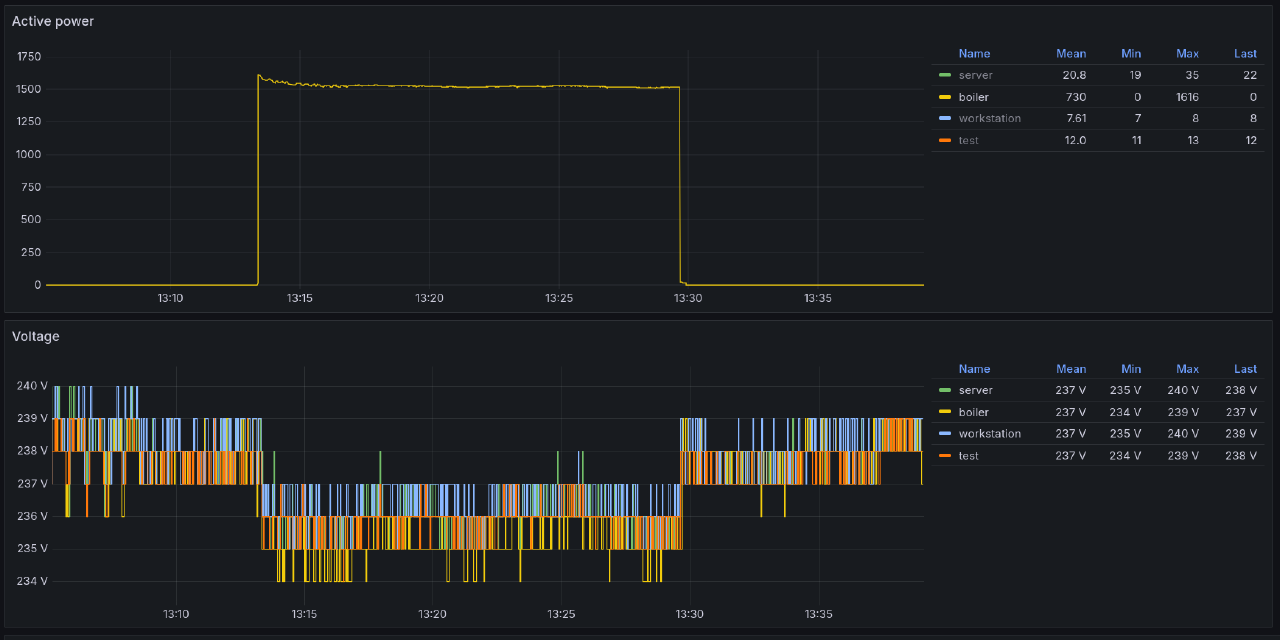Screen dimensions: 1280x640
Task: Isolate boiler series in Voltage legend
Action: coord(973,412)
